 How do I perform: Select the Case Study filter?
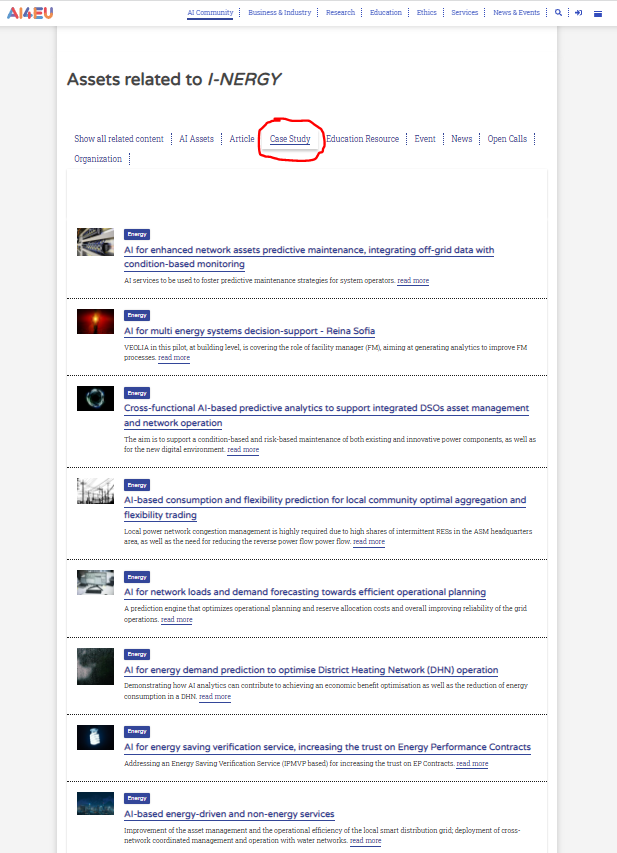pos(290,139)
